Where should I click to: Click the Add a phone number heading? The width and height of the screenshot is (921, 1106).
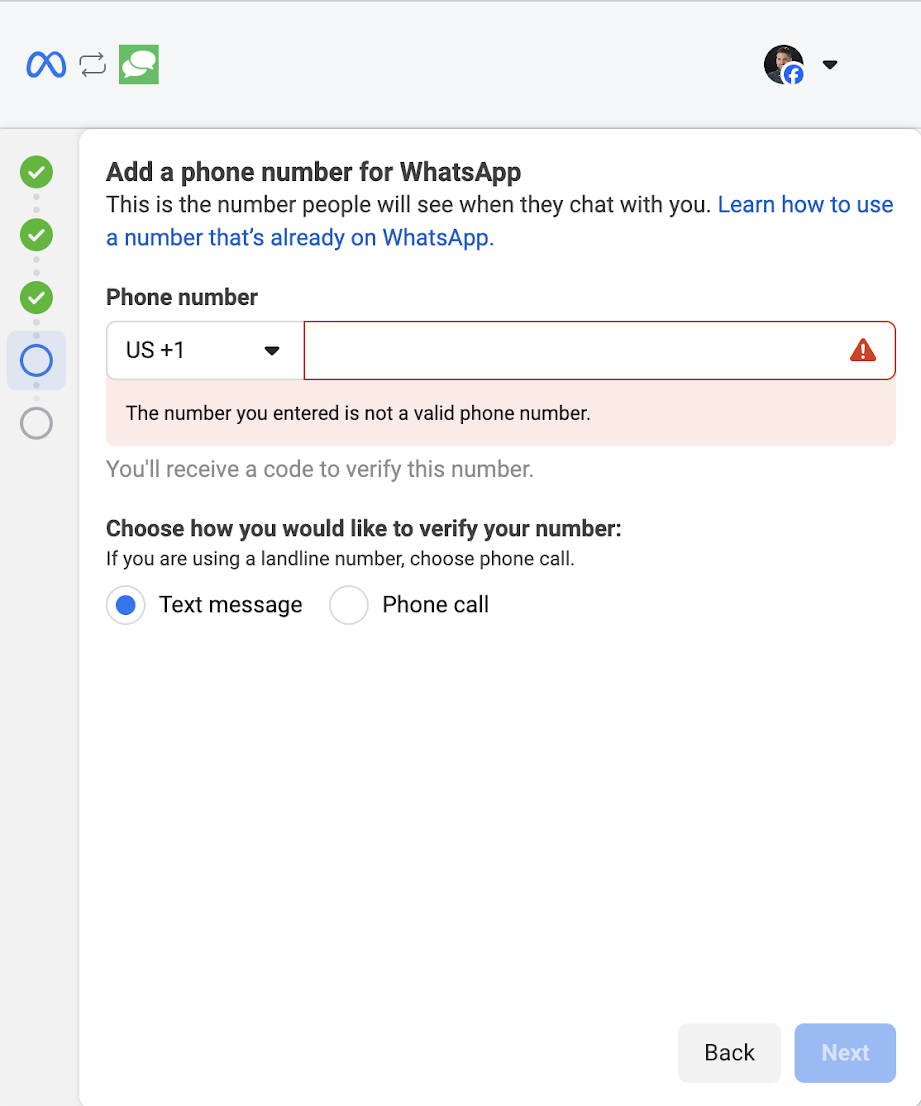click(313, 171)
